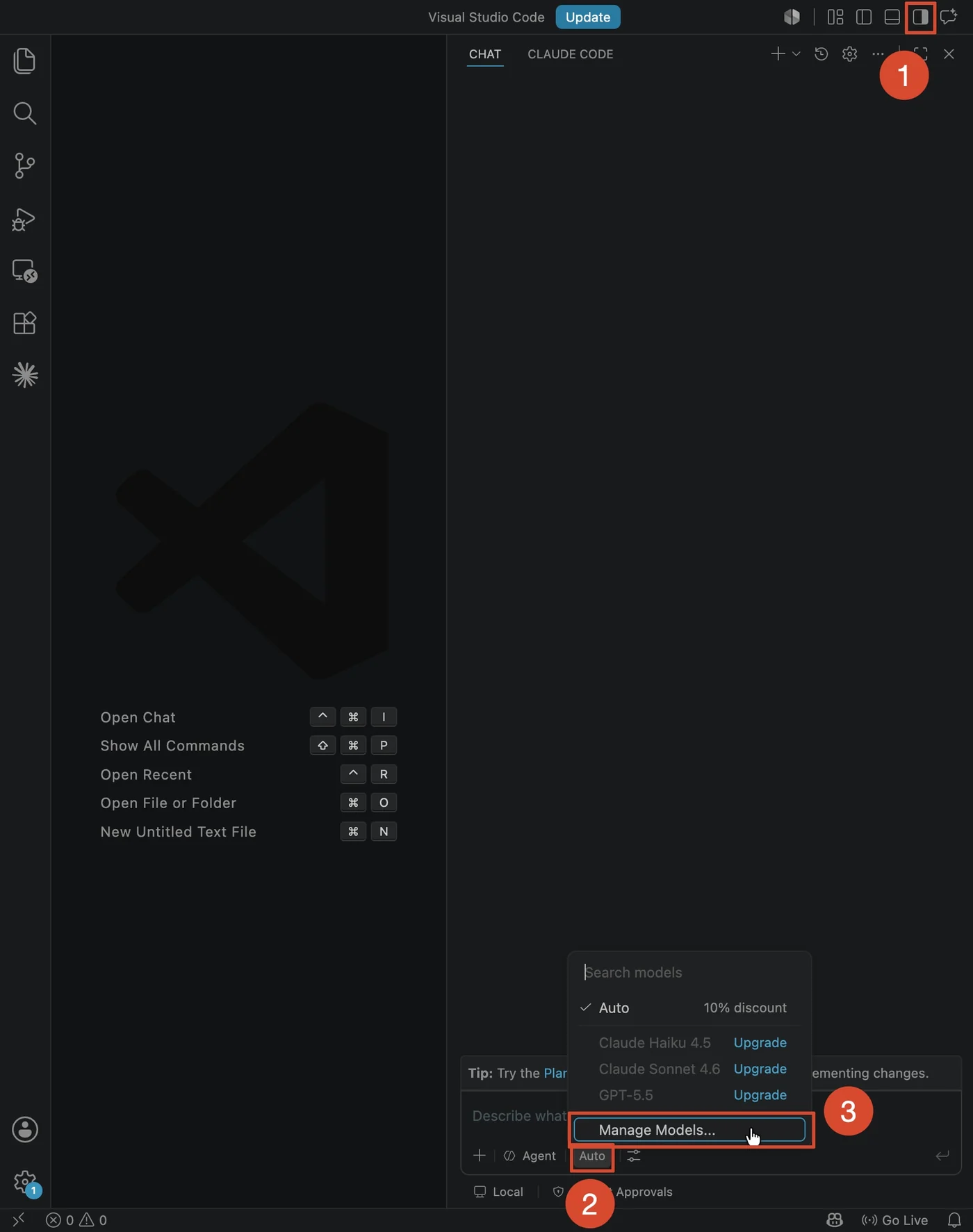Open the Source Control view
The height and width of the screenshot is (1232, 973).
25,165
